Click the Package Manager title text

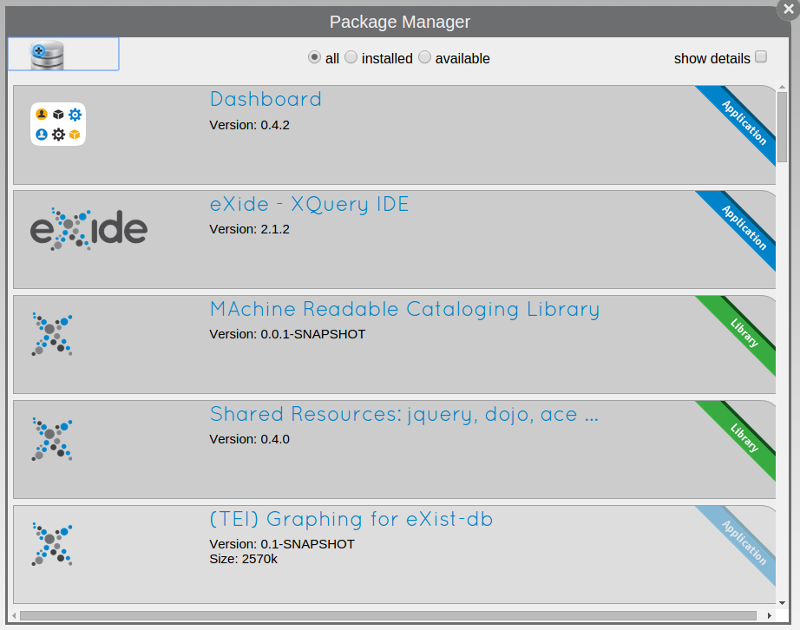coord(399,22)
